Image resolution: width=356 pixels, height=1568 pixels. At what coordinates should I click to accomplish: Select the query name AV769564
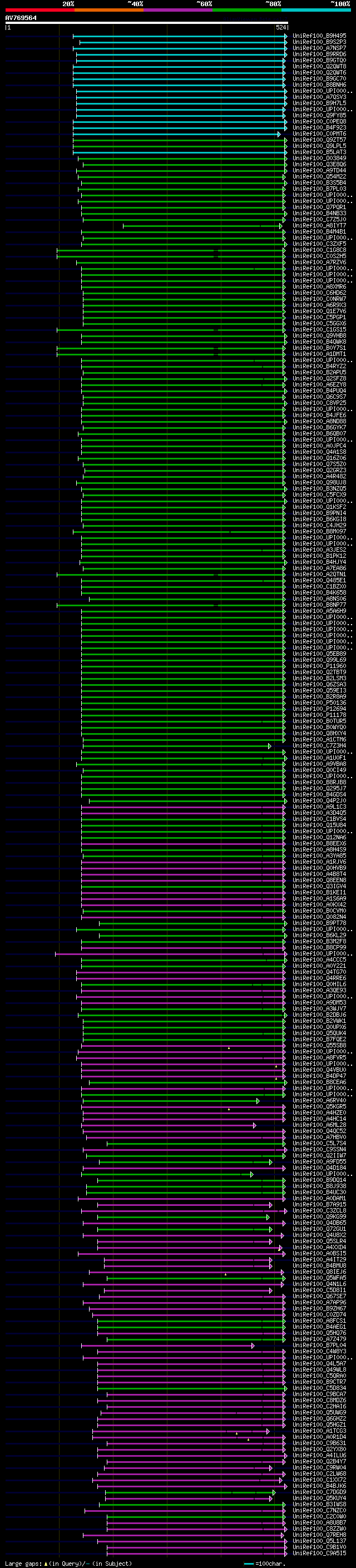[21, 18]
